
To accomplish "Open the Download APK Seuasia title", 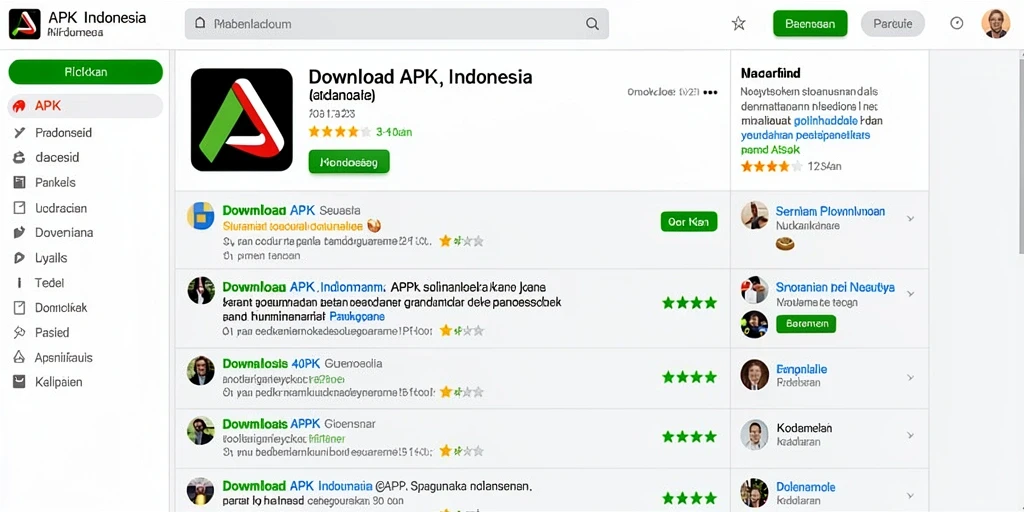I will click(x=291, y=210).
